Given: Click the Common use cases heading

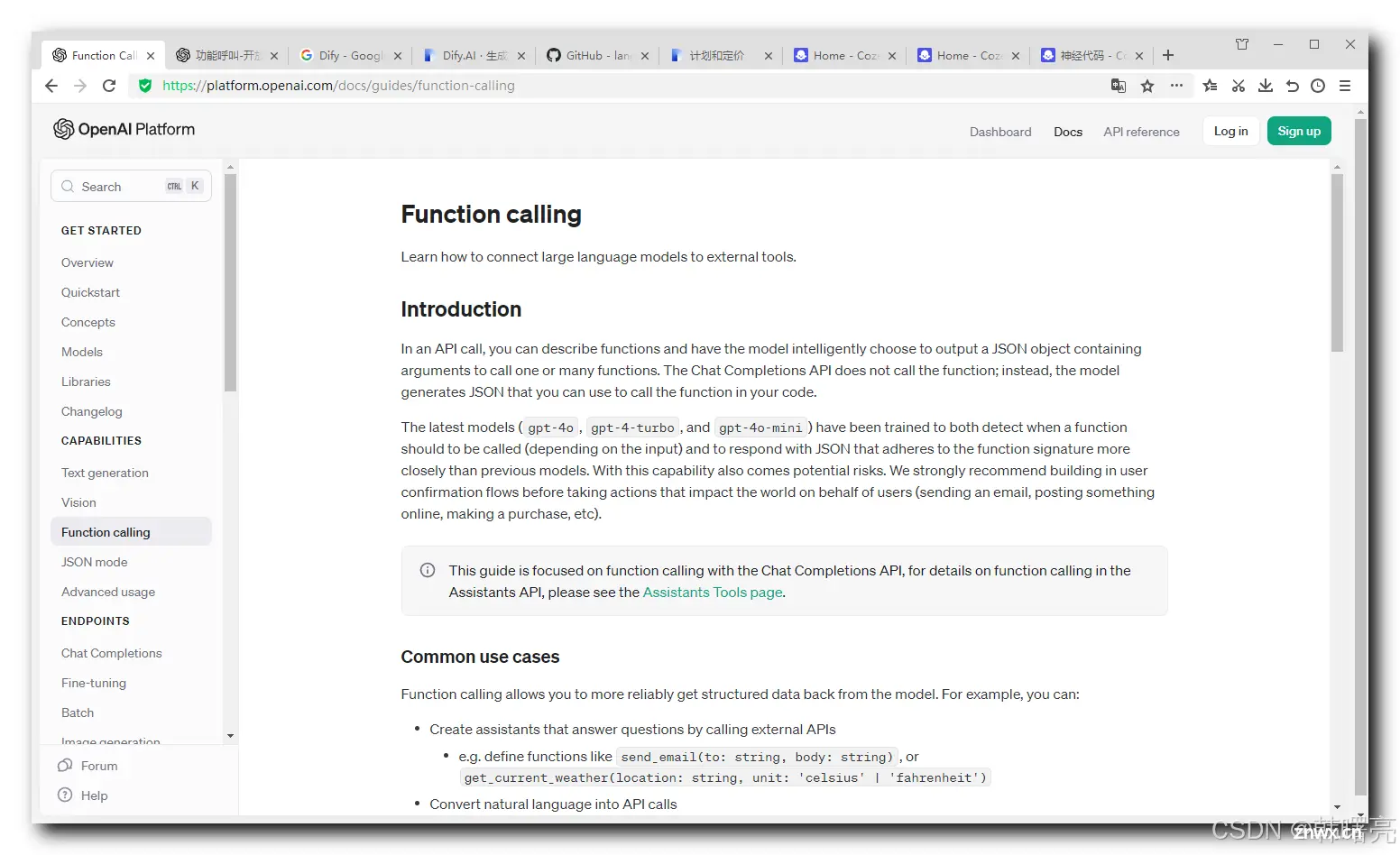Looking at the screenshot, I should 480,657.
